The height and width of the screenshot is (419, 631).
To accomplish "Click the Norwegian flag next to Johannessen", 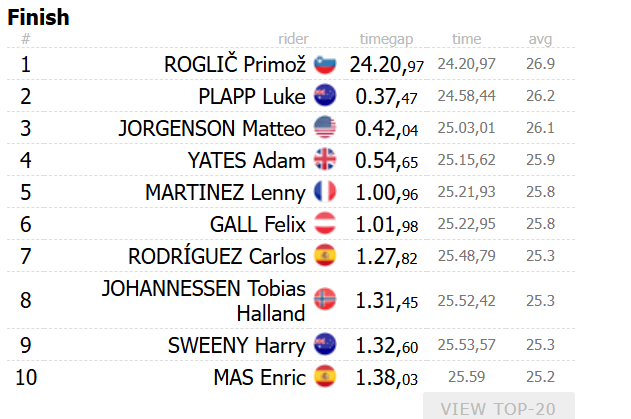I will coord(325,299).
